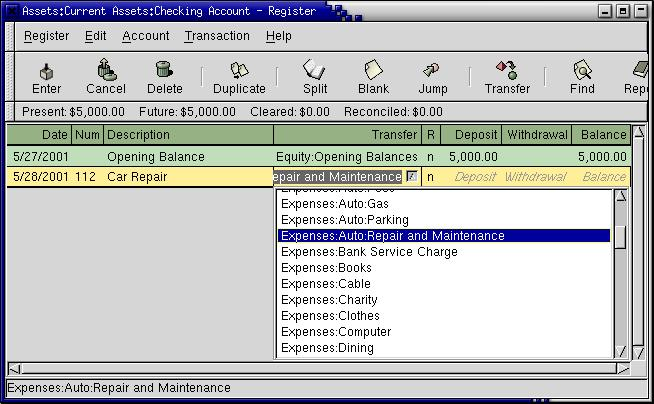Toggle reconciled flag on Opening Balance row
The width and height of the screenshot is (654, 404).
[x=431, y=157]
